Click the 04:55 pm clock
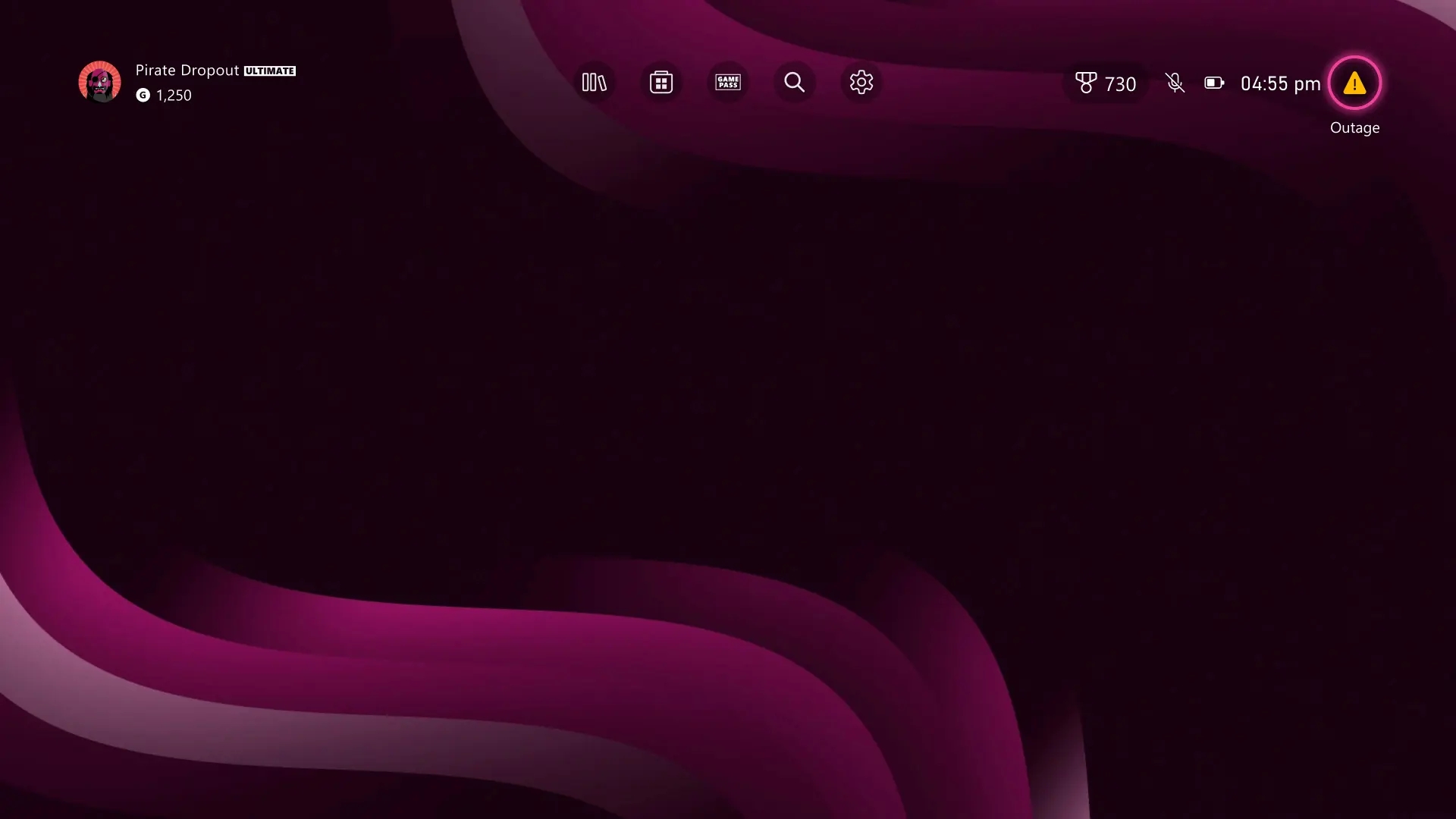Screen dimensions: 1456x819 coord(1280,83)
